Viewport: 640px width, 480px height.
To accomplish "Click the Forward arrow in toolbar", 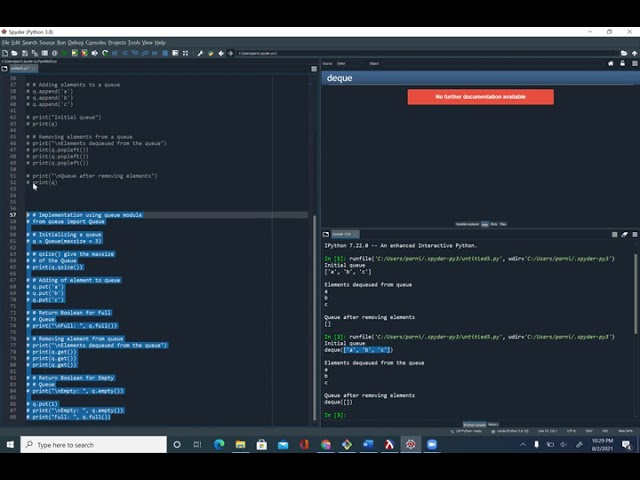I will (x=230, y=53).
